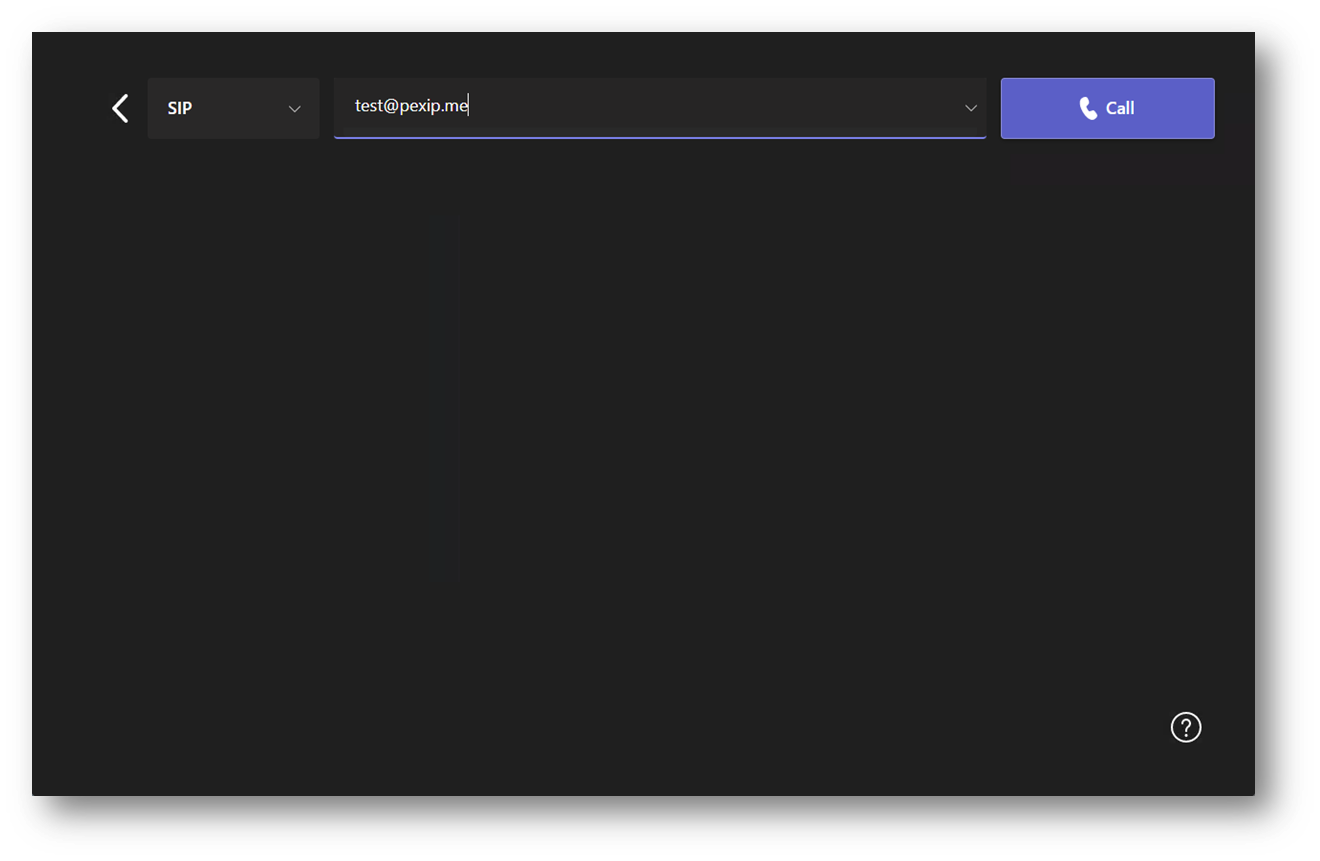This screenshot has height=861, width=1320.
Task: Click the word test in the address
Action: click(369, 106)
